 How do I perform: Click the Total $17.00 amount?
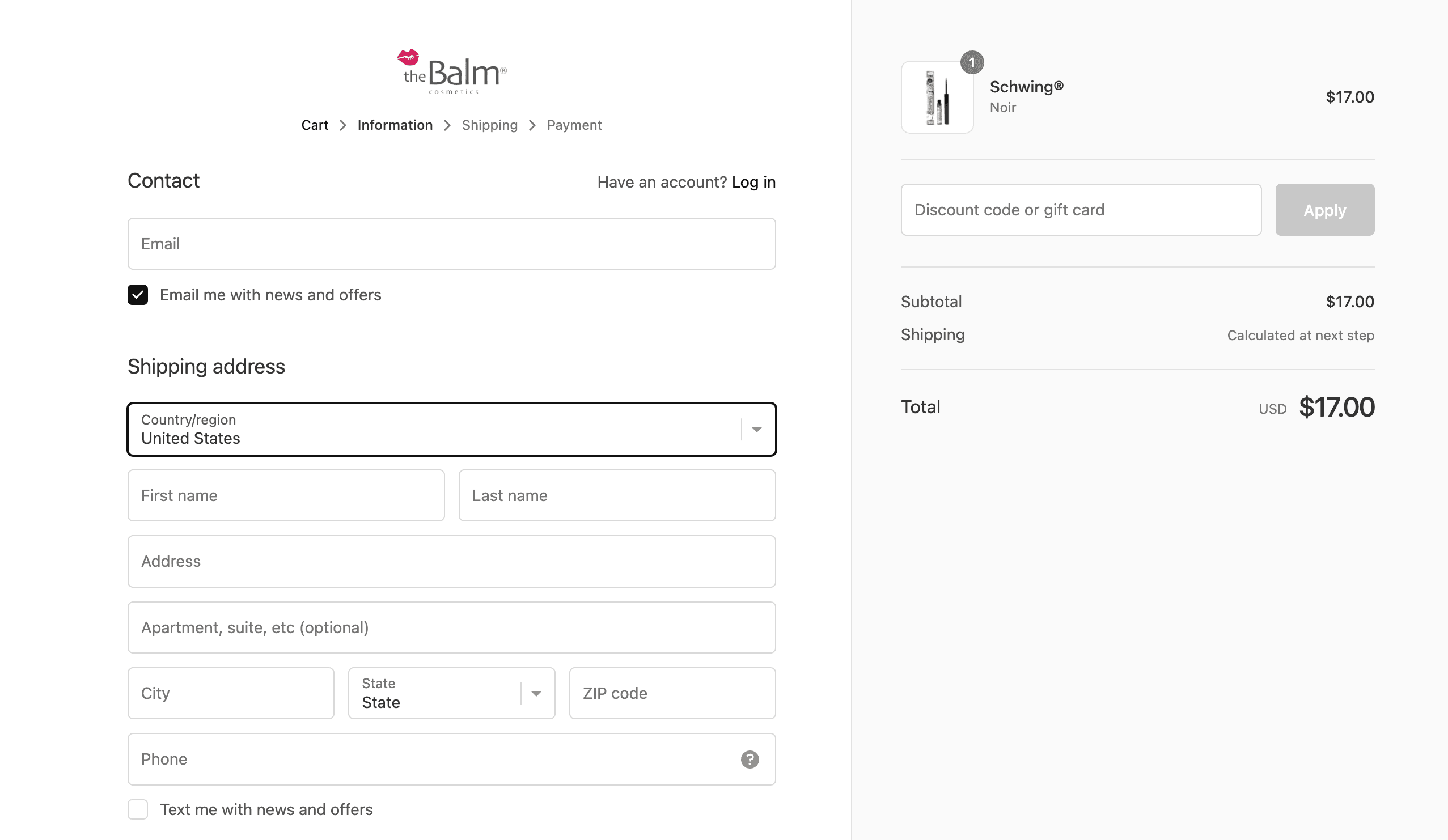(1336, 408)
